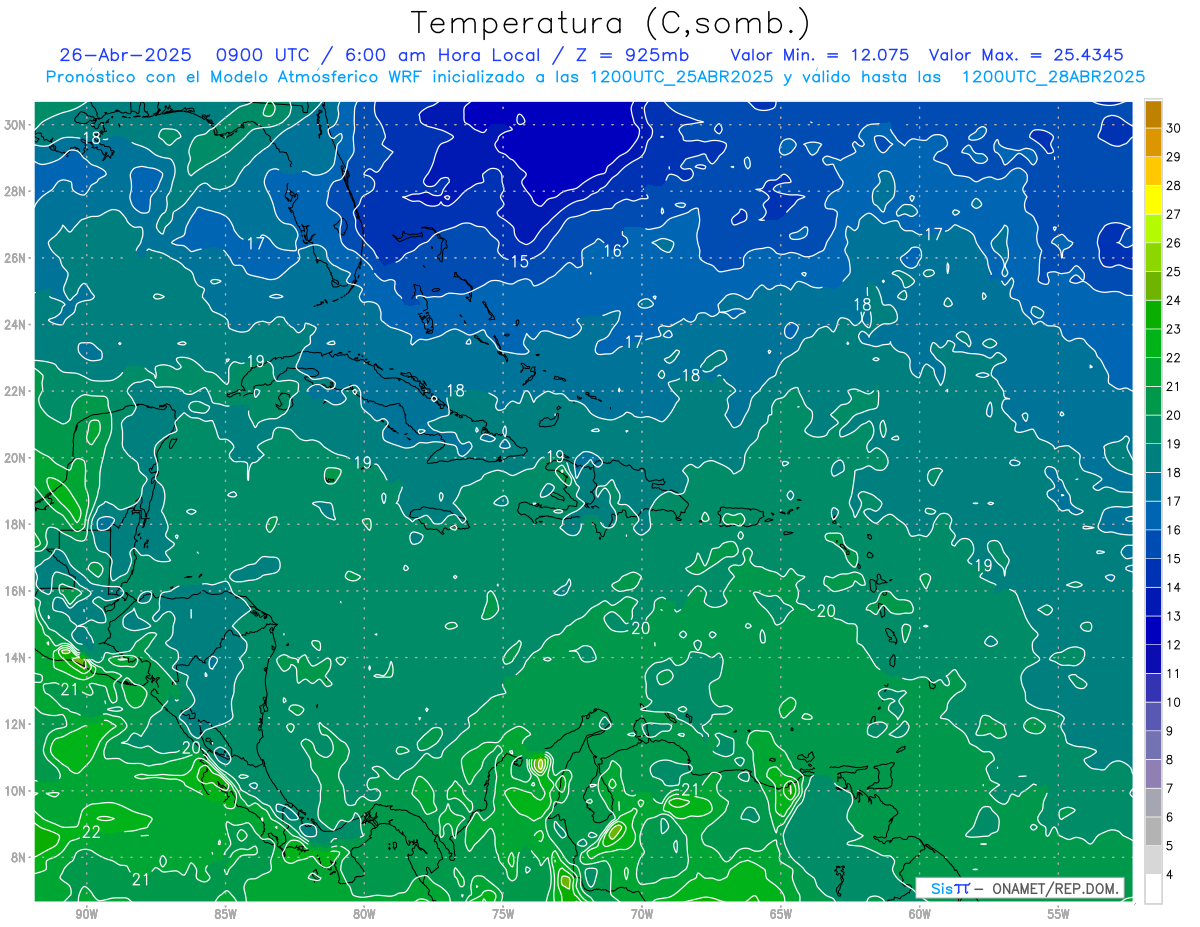Click color legend value "24"
This screenshot has height=927, width=1200.
click(1174, 301)
